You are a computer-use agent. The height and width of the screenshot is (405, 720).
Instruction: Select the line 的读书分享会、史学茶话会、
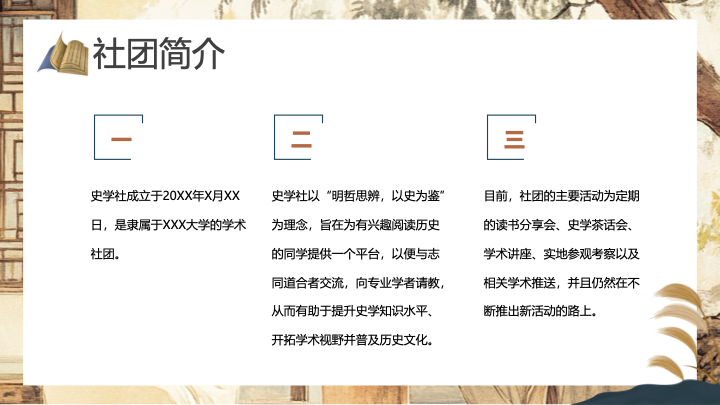[x=559, y=225]
